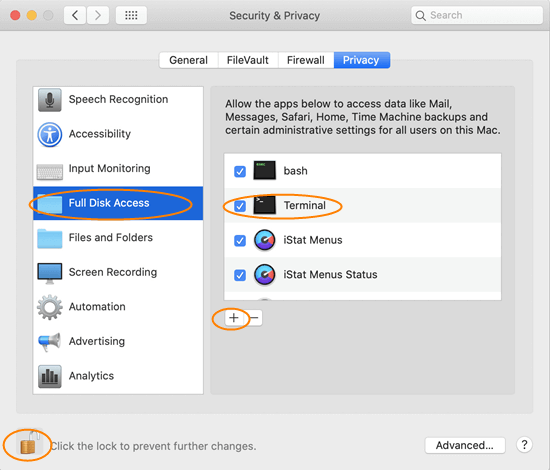Screen dimensions: 550x470
Task: Add an app with the plus button
Action: pyautogui.click(x=234, y=318)
